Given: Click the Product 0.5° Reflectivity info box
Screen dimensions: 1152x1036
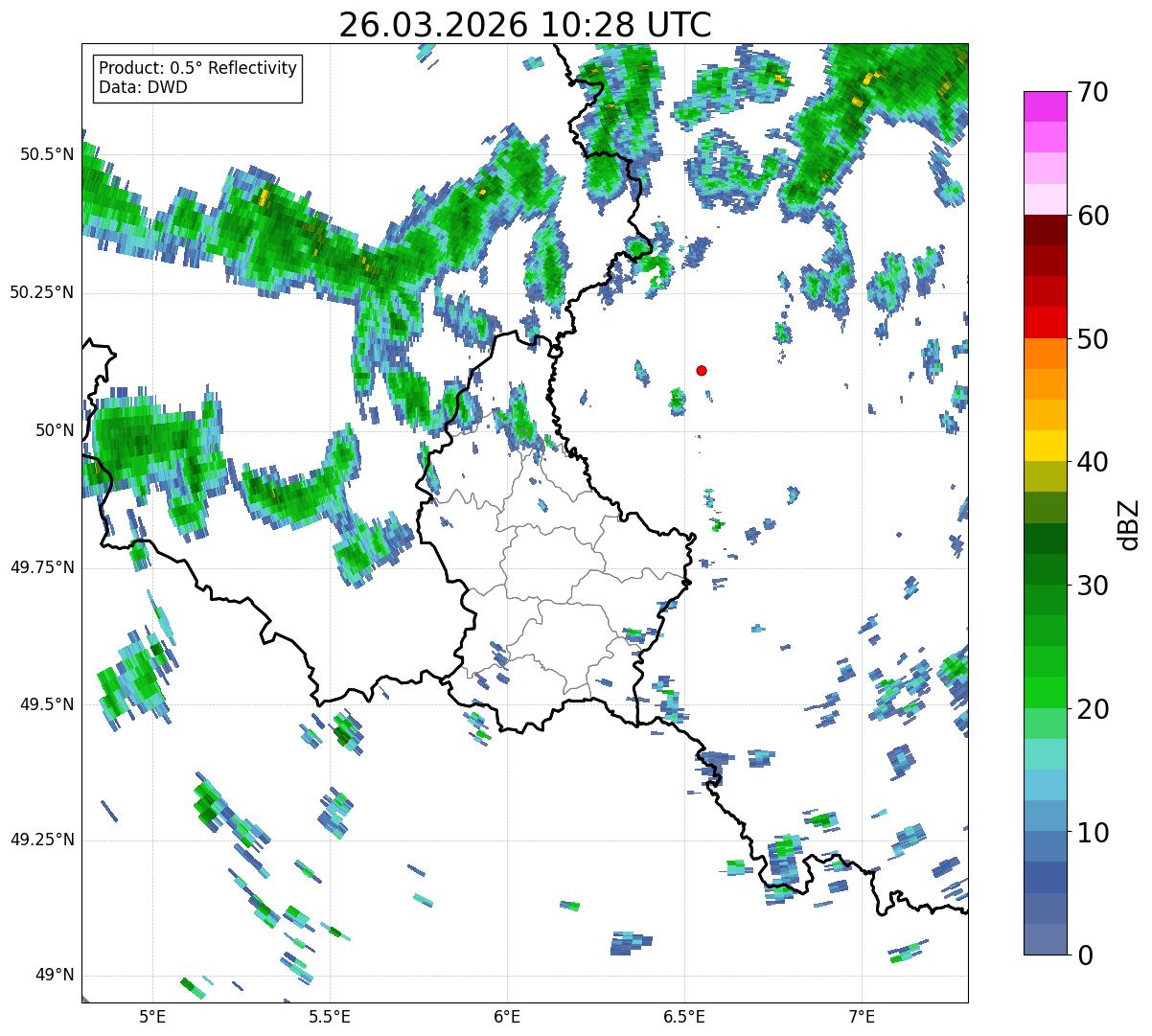Looking at the screenshot, I should click(197, 79).
